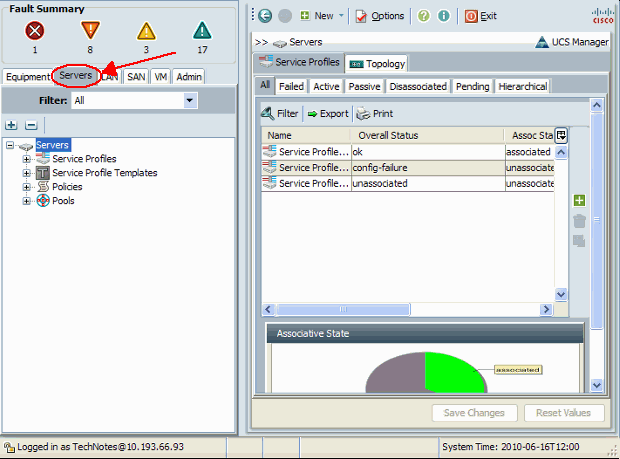
Task: Show the Hierarchical subtab
Action: [523, 86]
